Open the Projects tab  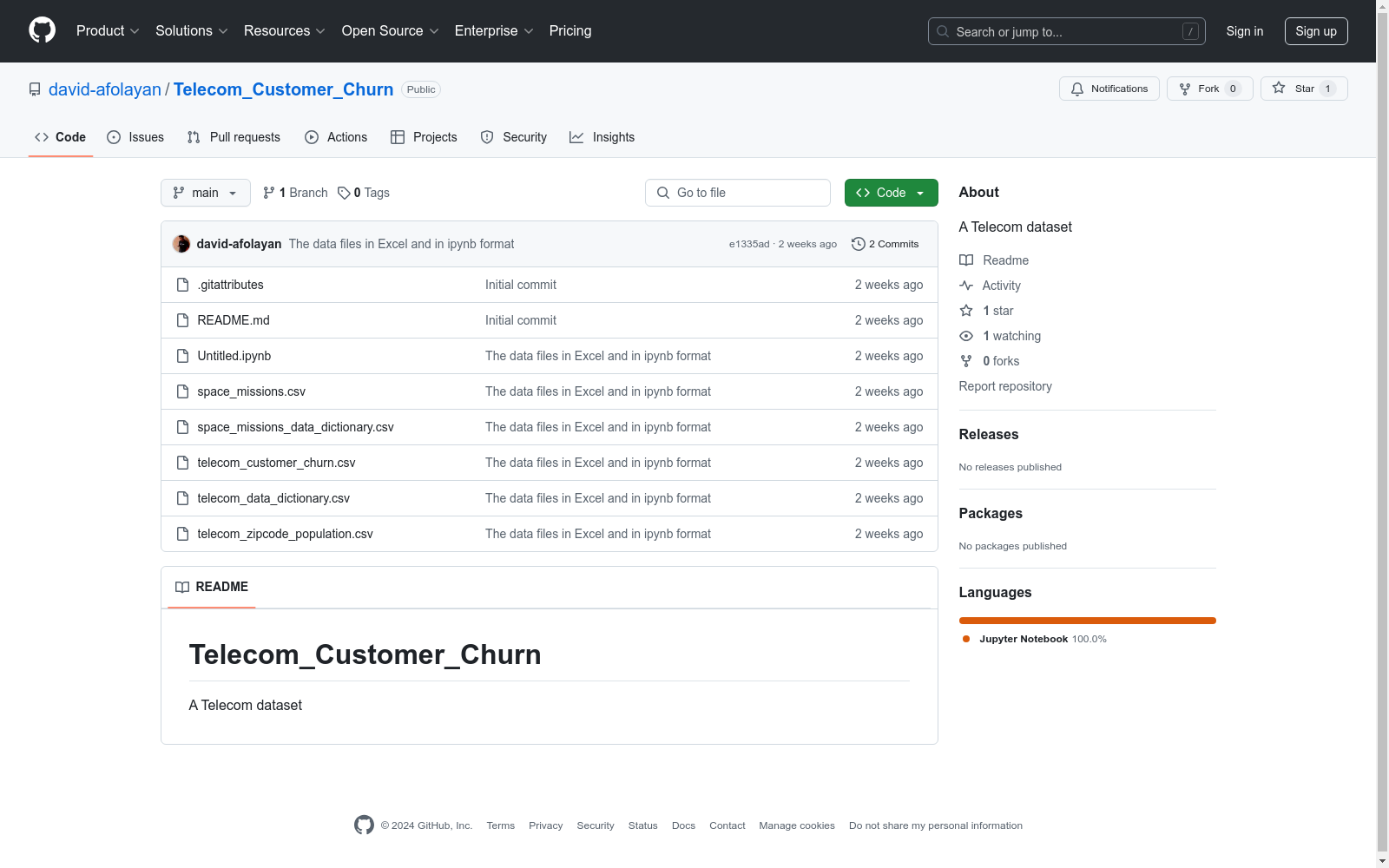[424, 137]
